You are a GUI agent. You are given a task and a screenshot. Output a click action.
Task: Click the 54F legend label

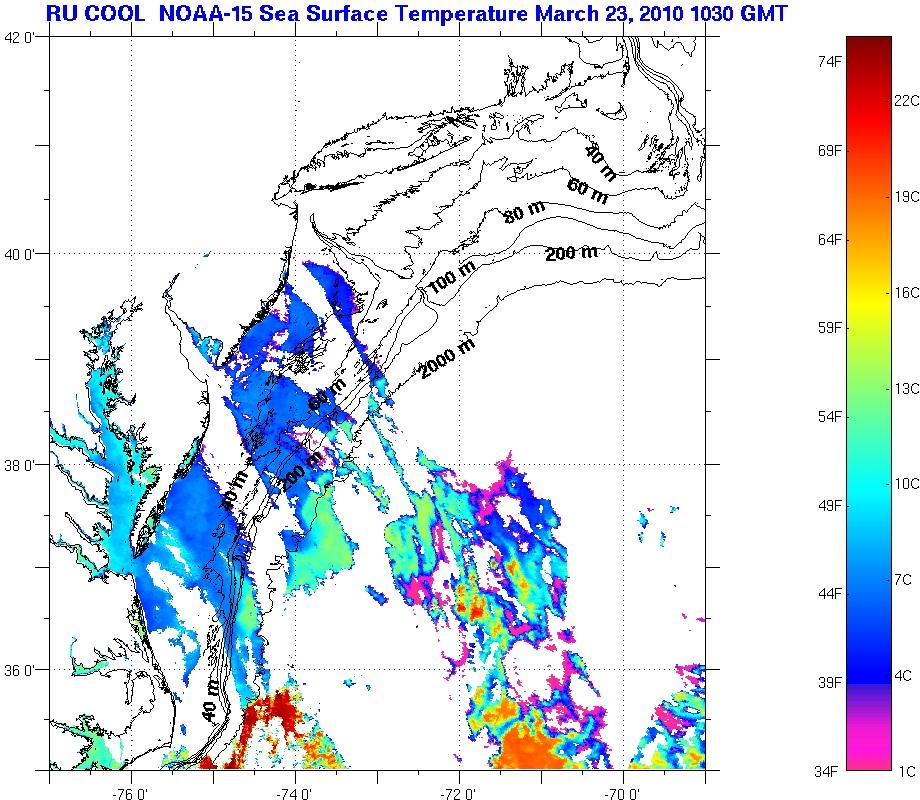pyautogui.click(x=830, y=417)
